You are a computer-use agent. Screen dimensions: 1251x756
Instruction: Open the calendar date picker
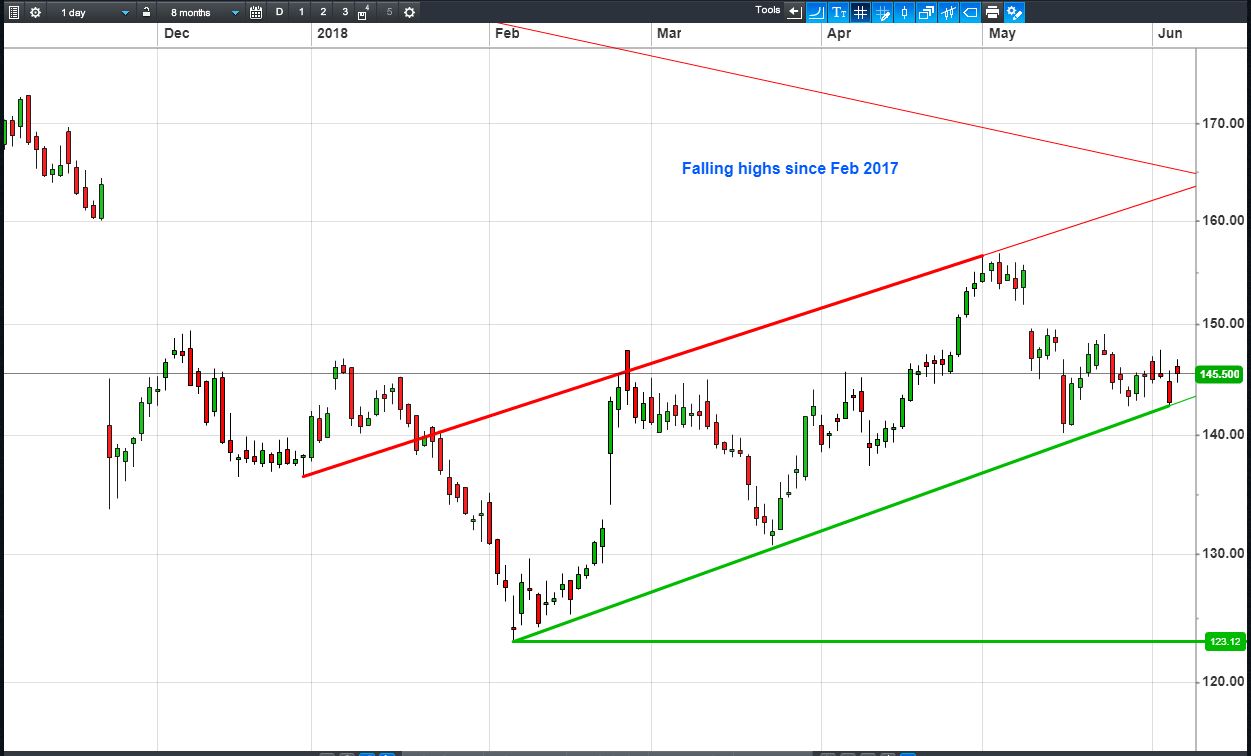tap(255, 12)
